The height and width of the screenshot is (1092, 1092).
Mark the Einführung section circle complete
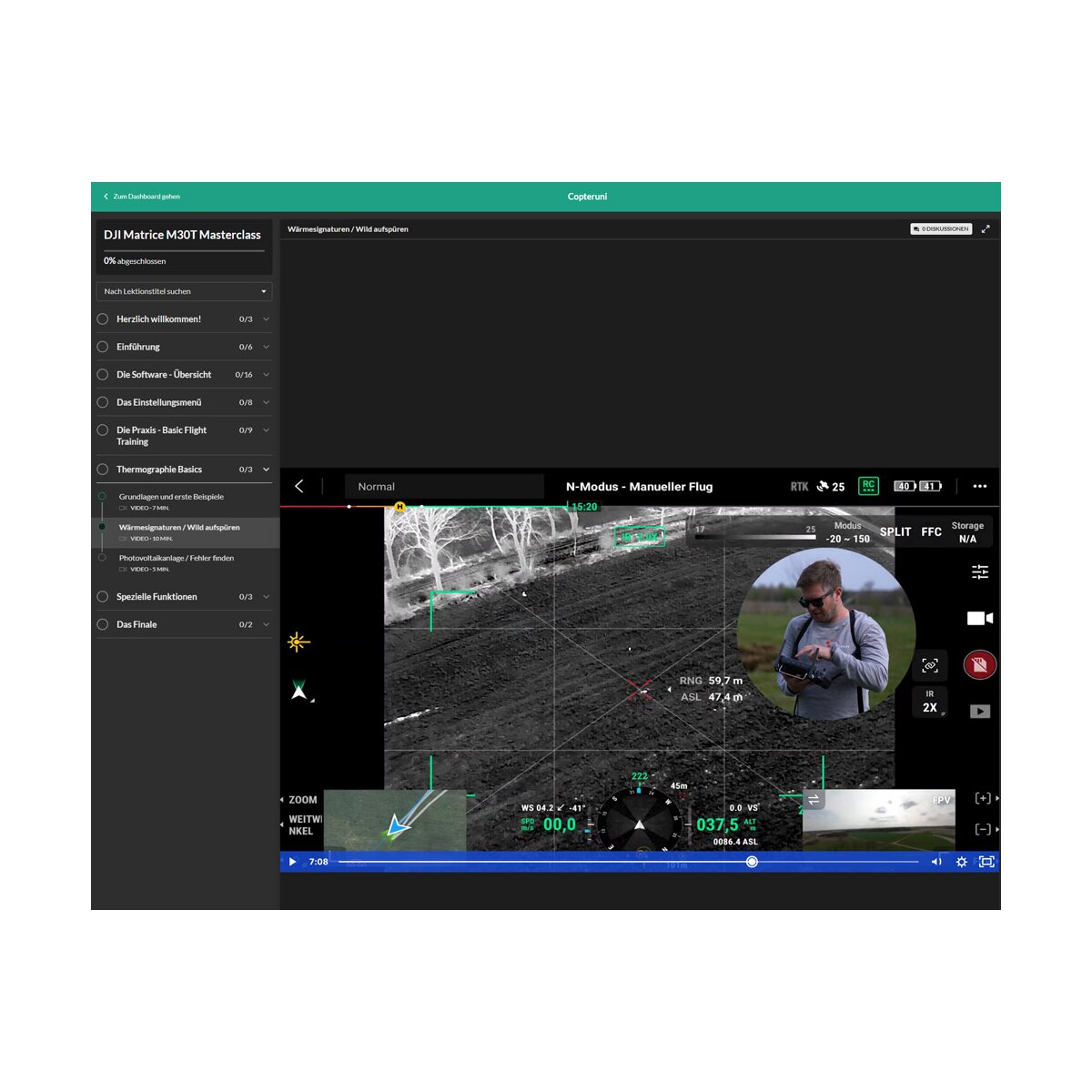(103, 347)
